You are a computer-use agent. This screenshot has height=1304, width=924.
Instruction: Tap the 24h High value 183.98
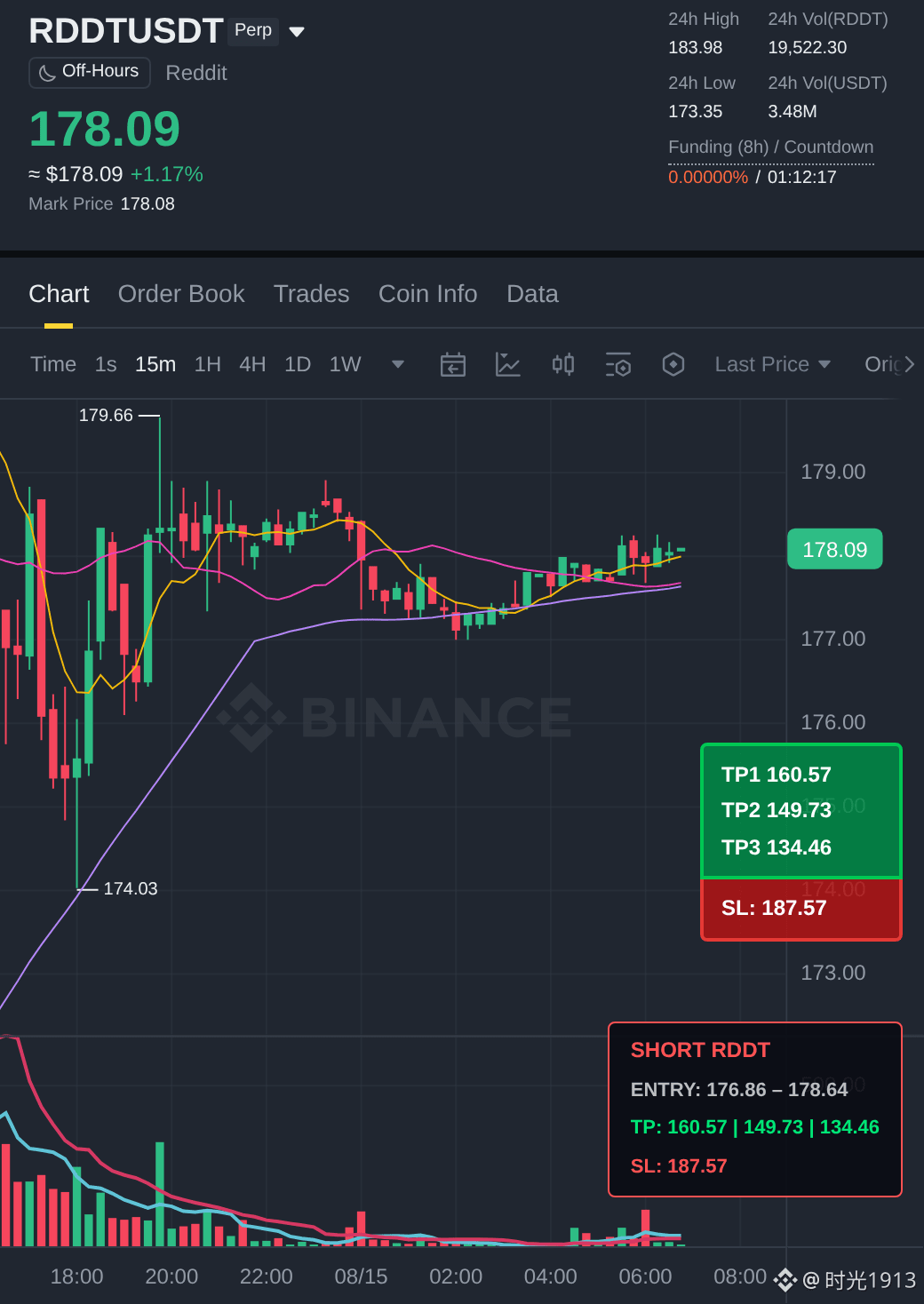pos(696,48)
